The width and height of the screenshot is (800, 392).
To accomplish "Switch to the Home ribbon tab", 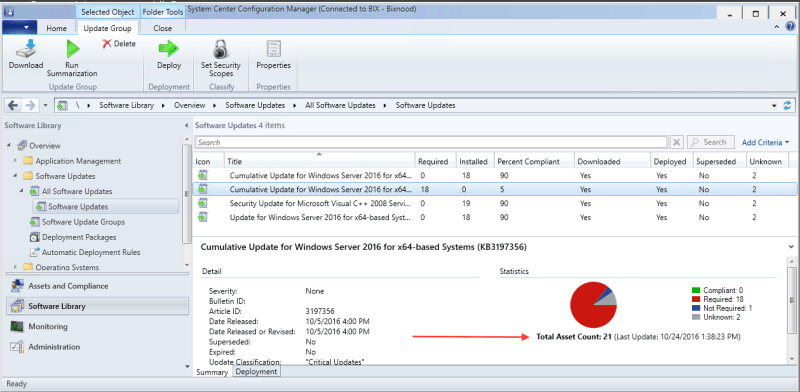I will tap(57, 28).
